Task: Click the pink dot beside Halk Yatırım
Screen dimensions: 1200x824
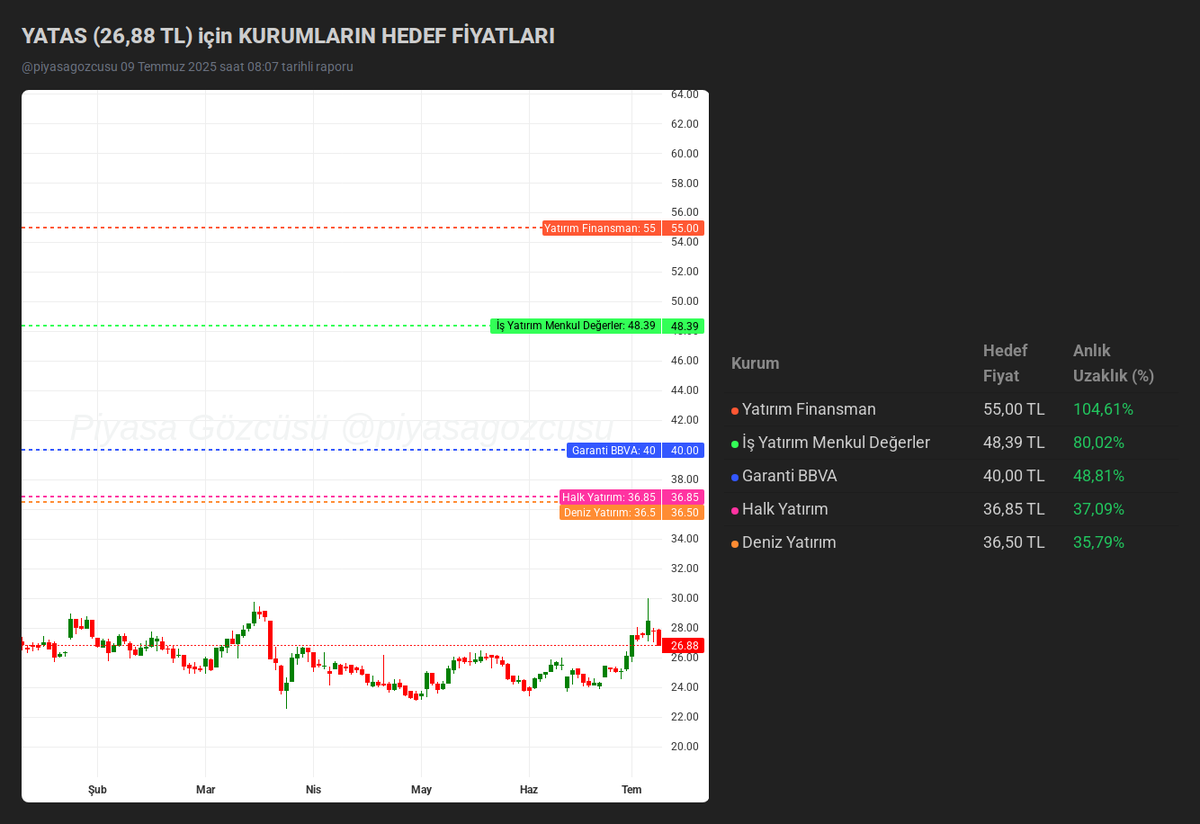Action: point(735,510)
